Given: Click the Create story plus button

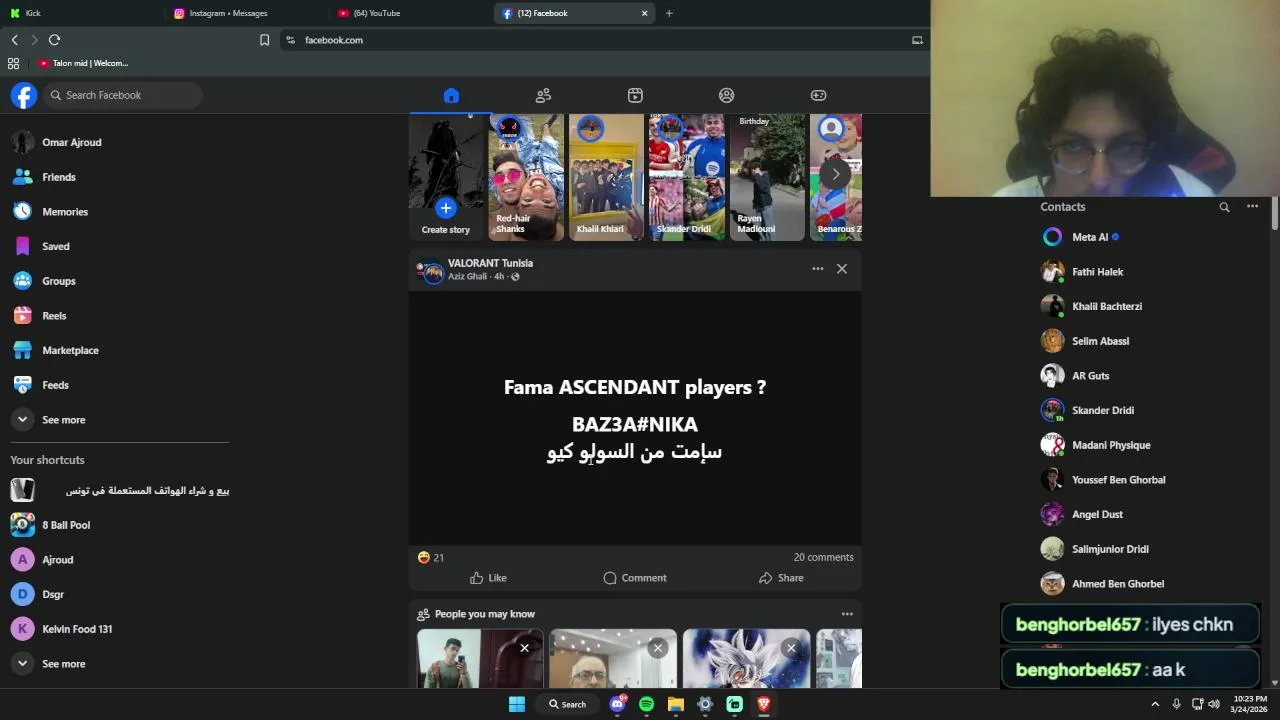Looking at the screenshot, I should pos(446,208).
